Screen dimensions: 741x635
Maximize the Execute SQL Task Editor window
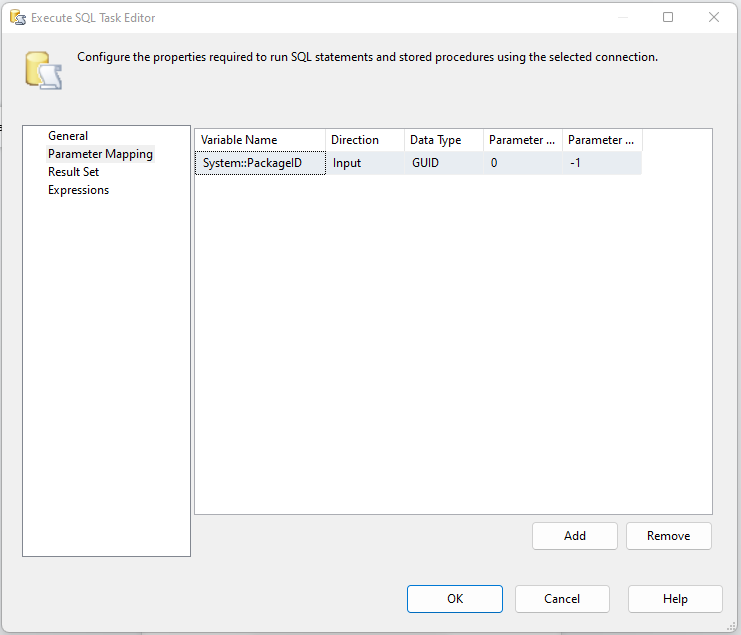click(668, 17)
